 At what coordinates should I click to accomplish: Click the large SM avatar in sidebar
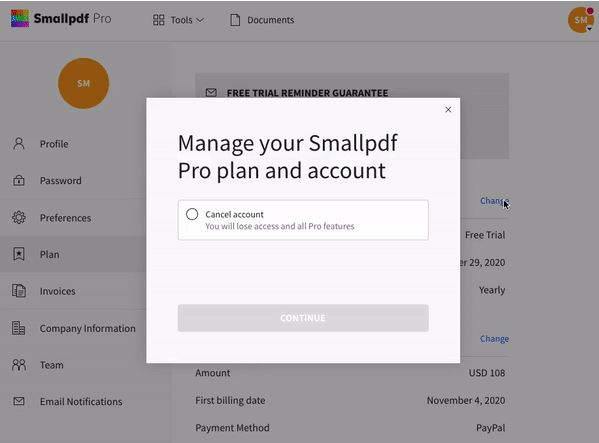(x=83, y=83)
